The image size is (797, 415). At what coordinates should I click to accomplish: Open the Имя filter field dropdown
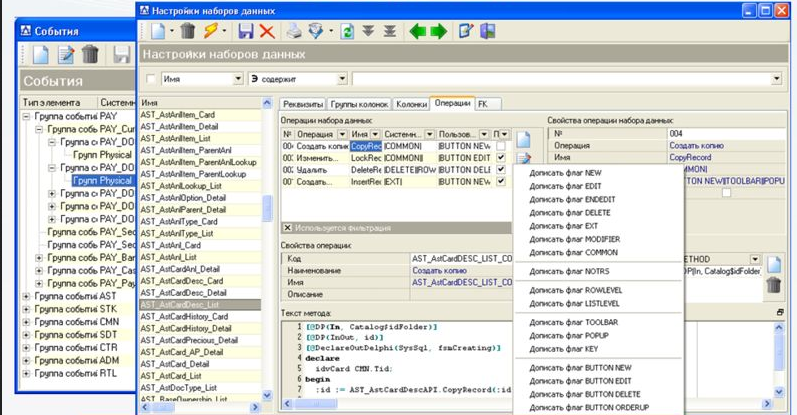click(x=238, y=79)
